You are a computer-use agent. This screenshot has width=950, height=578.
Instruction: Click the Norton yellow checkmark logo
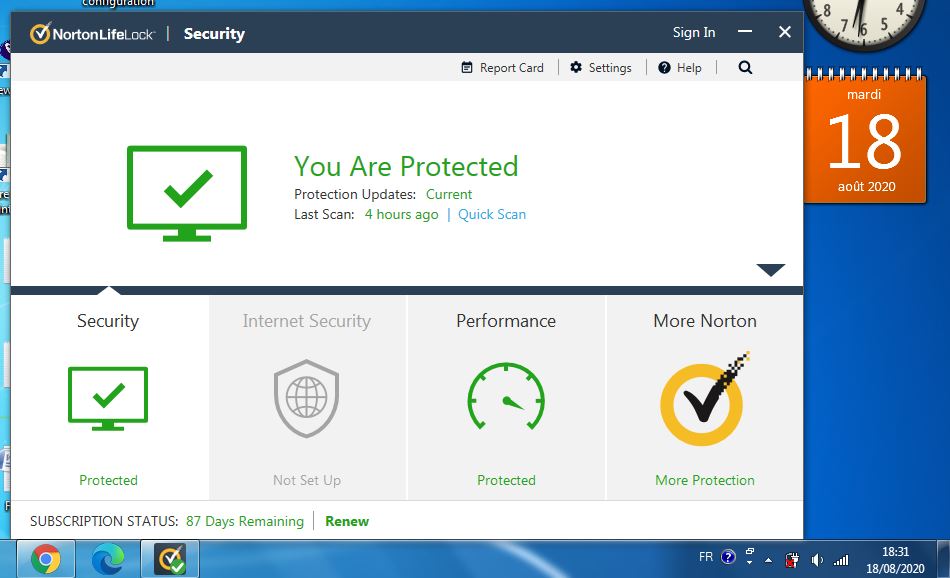coord(705,399)
